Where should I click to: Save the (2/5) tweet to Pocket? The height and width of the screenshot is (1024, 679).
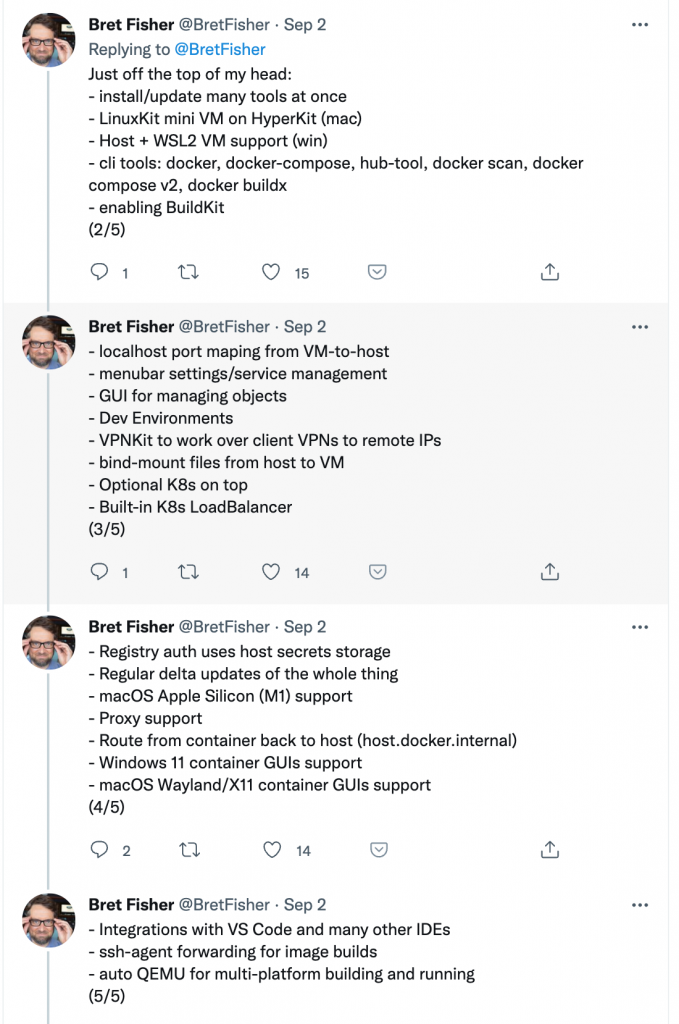378,272
